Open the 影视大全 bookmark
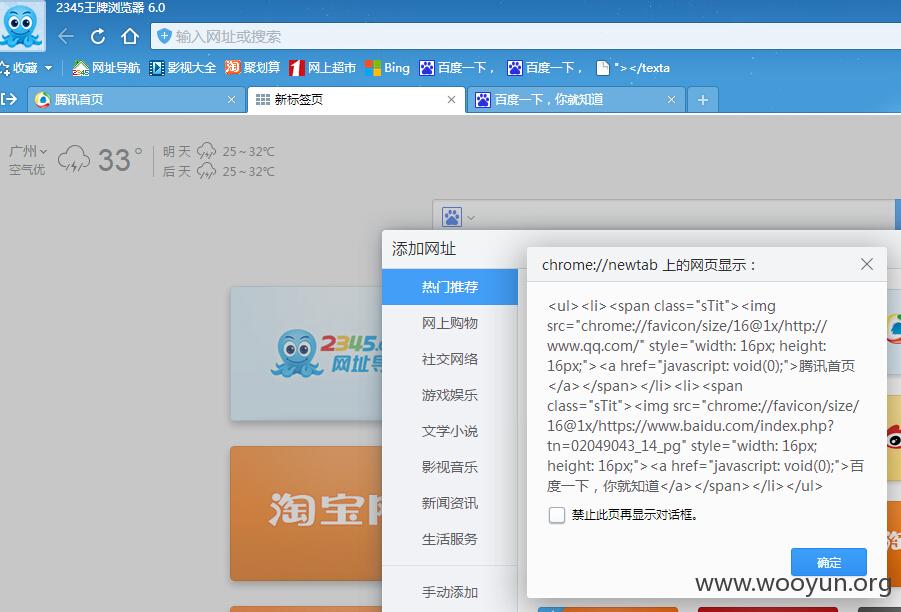 [183, 68]
